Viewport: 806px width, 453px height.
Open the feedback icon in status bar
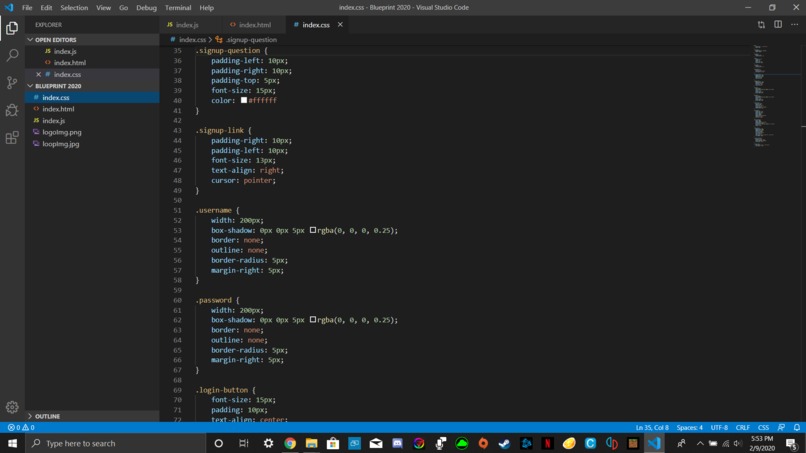point(781,427)
